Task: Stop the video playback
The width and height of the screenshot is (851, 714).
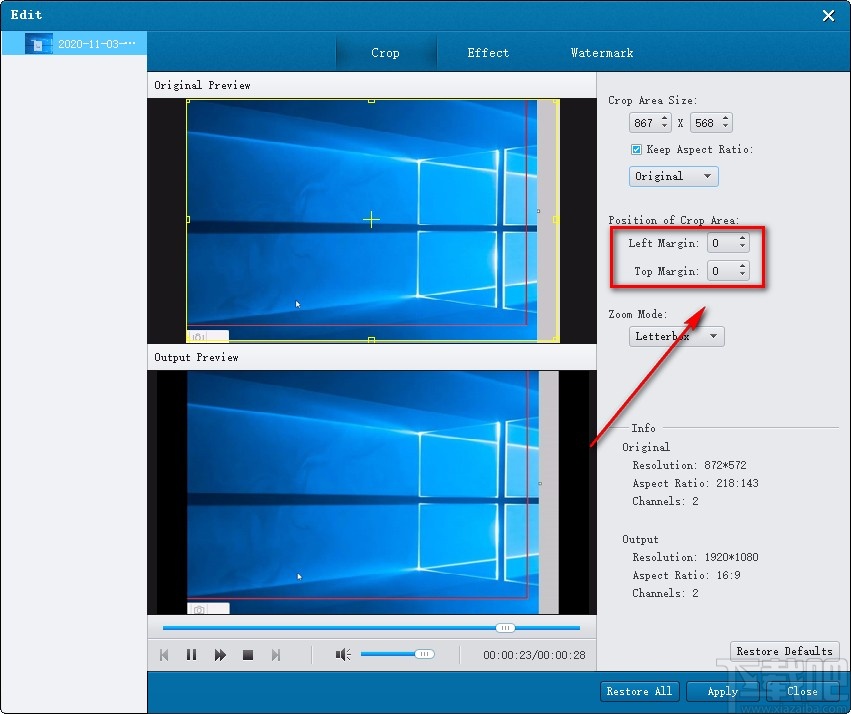Action: tap(248, 655)
